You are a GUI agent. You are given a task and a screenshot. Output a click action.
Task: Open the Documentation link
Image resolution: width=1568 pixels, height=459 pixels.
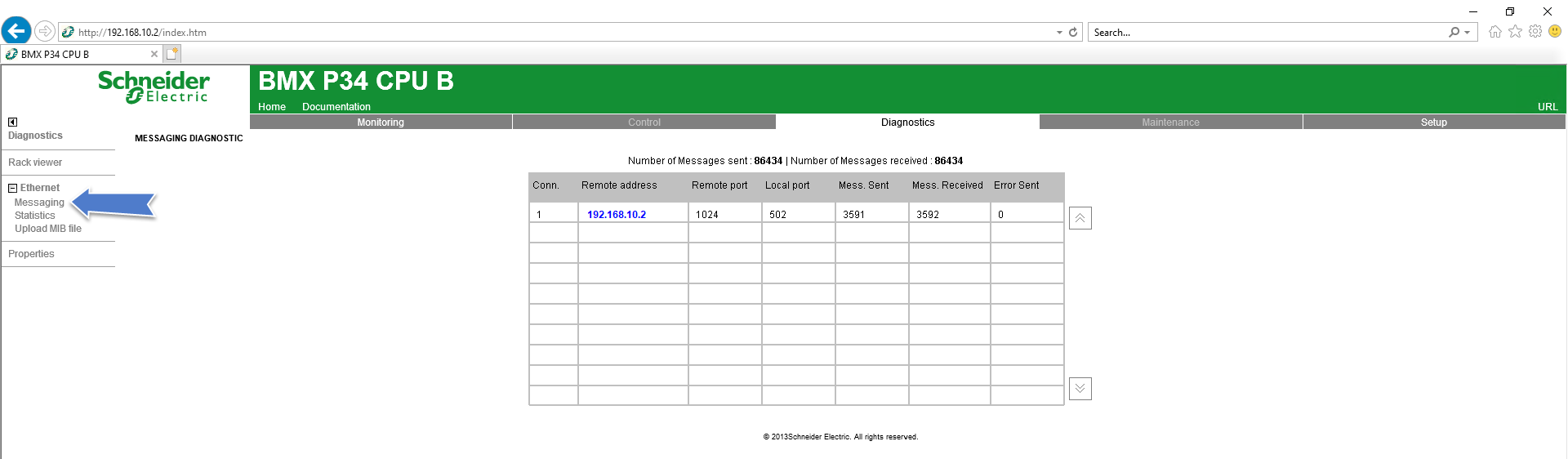tap(336, 107)
